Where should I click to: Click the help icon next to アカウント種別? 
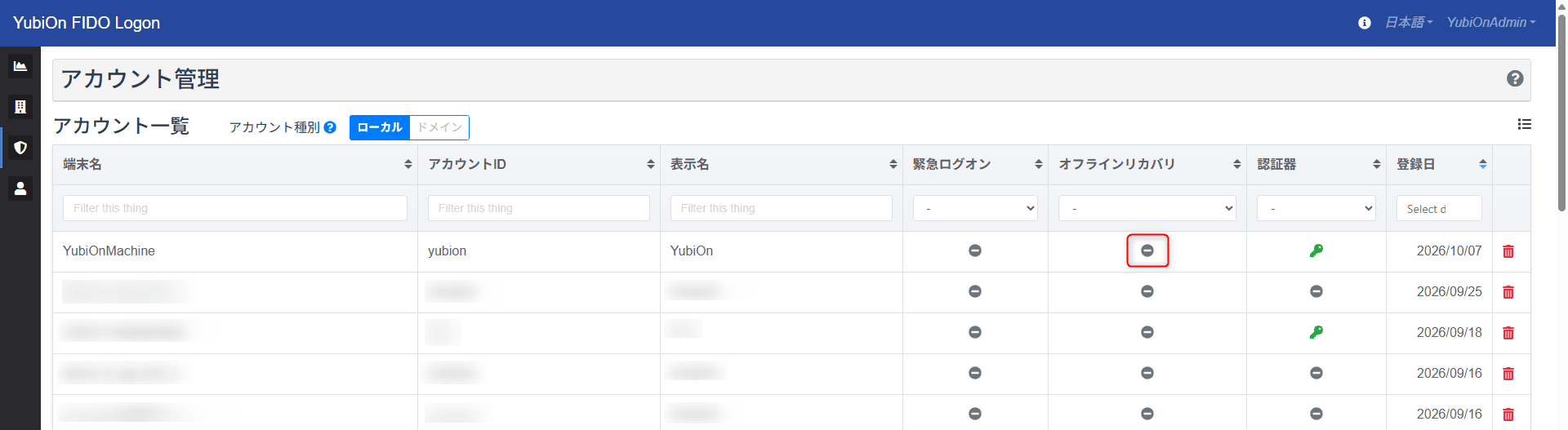pyautogui.click(x=330, y=127)
